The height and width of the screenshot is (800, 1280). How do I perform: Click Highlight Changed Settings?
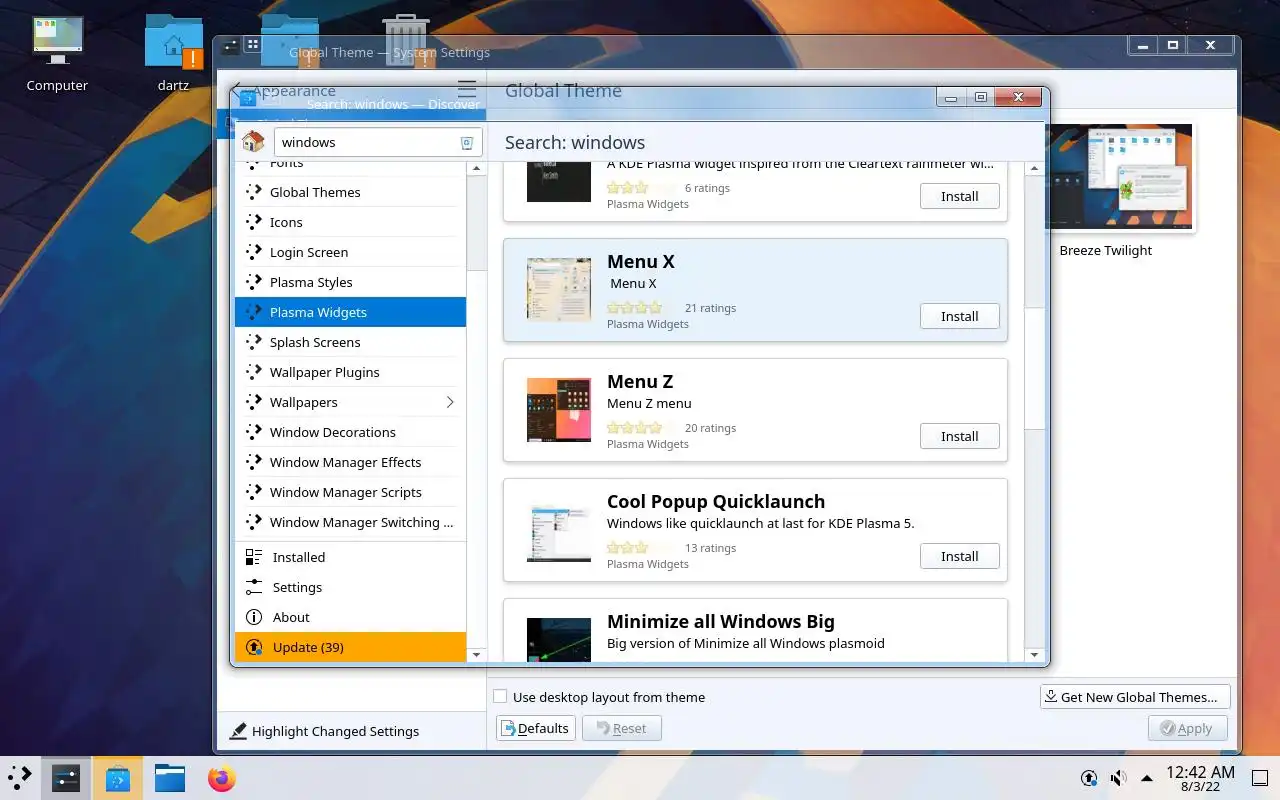325,731
